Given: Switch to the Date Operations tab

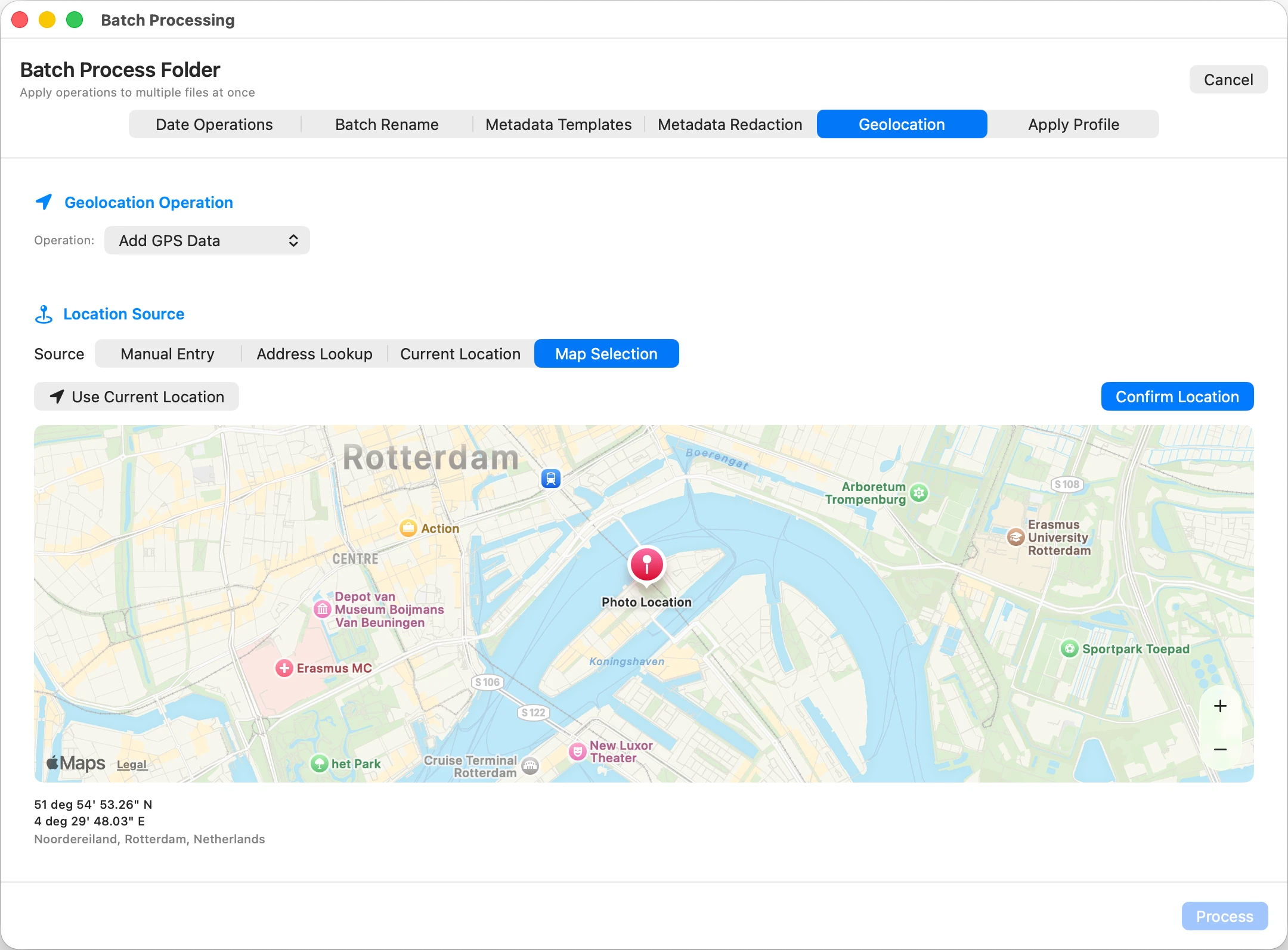Looking at the screenshot, I should [x=214, y=125].
